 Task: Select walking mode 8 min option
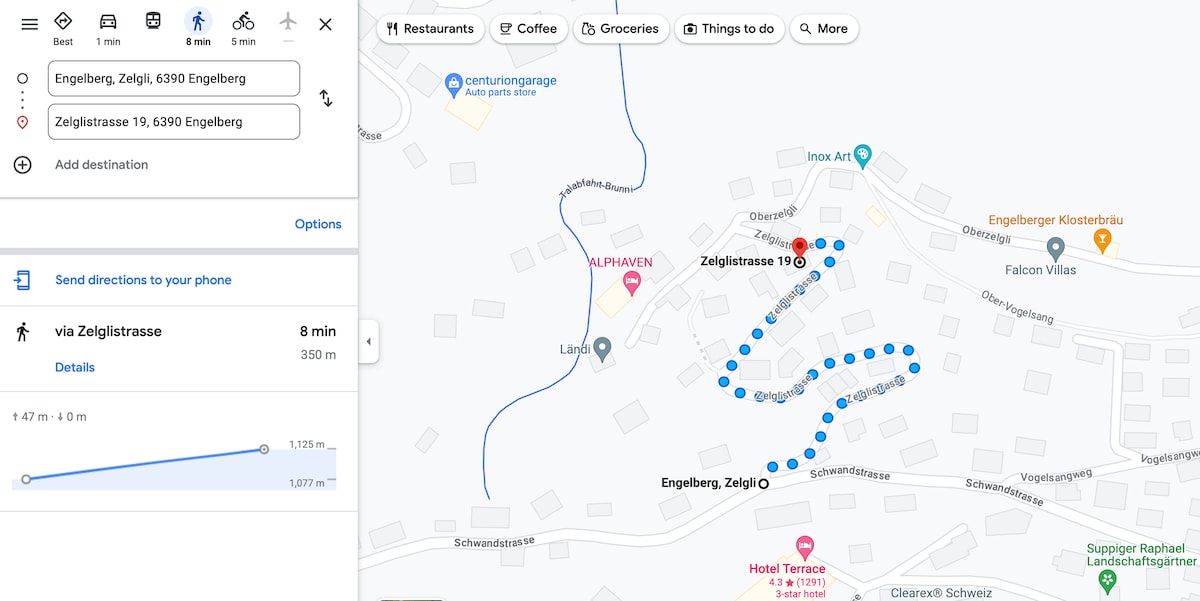point(198,27)
